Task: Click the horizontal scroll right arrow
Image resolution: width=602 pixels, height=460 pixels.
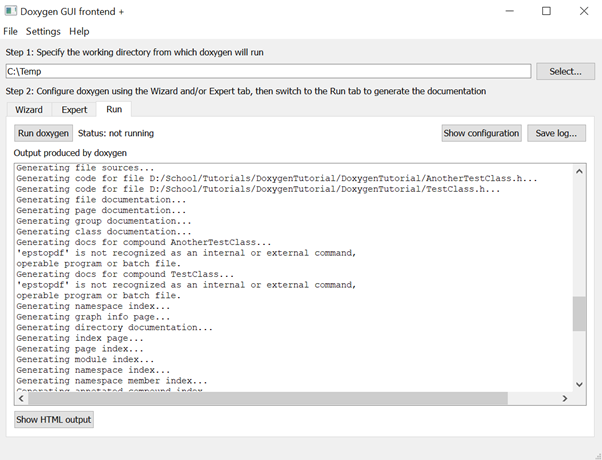Action: click(x=564, y=399)
